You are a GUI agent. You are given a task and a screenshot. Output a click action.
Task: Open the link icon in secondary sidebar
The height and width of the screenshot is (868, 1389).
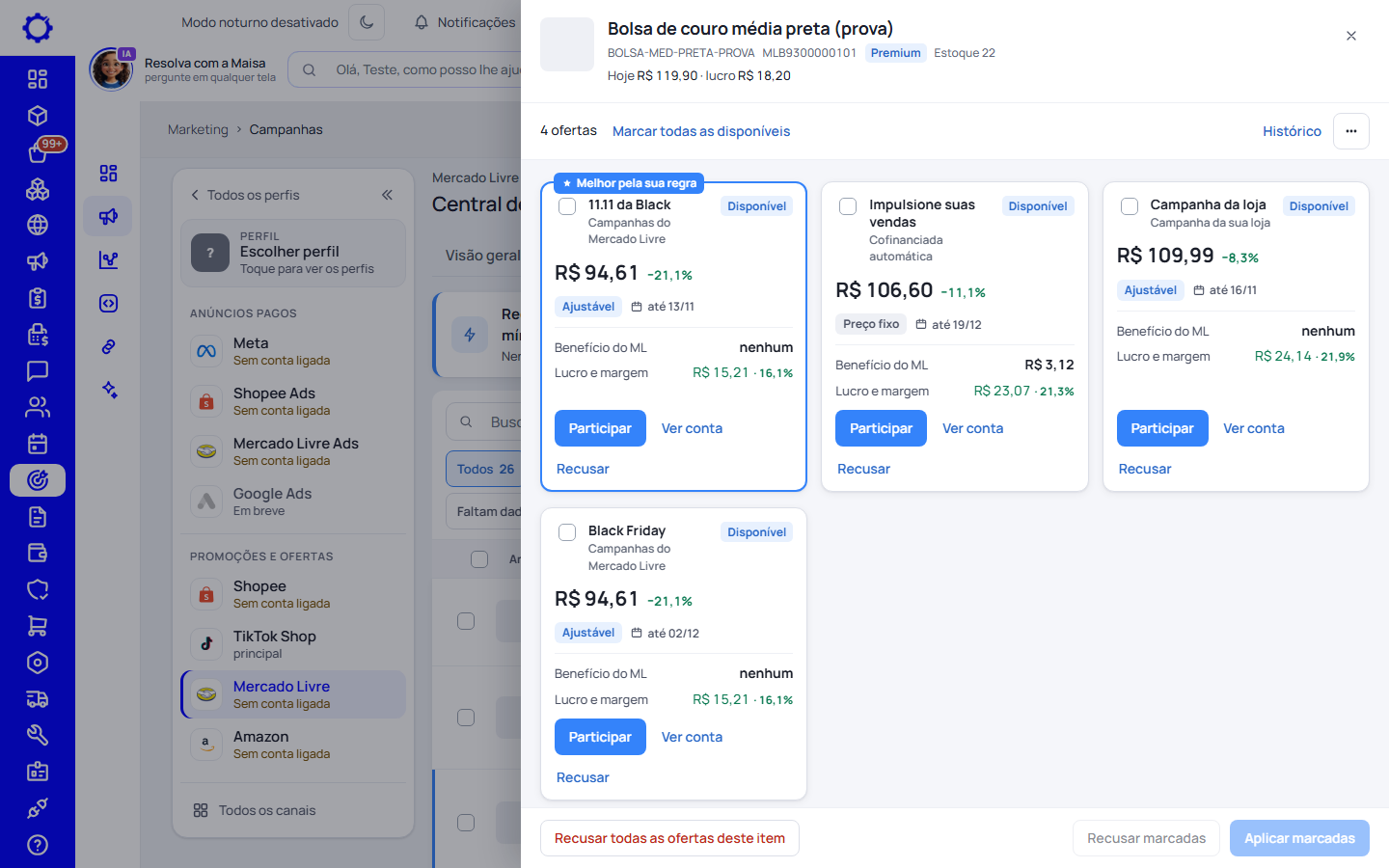108,346
